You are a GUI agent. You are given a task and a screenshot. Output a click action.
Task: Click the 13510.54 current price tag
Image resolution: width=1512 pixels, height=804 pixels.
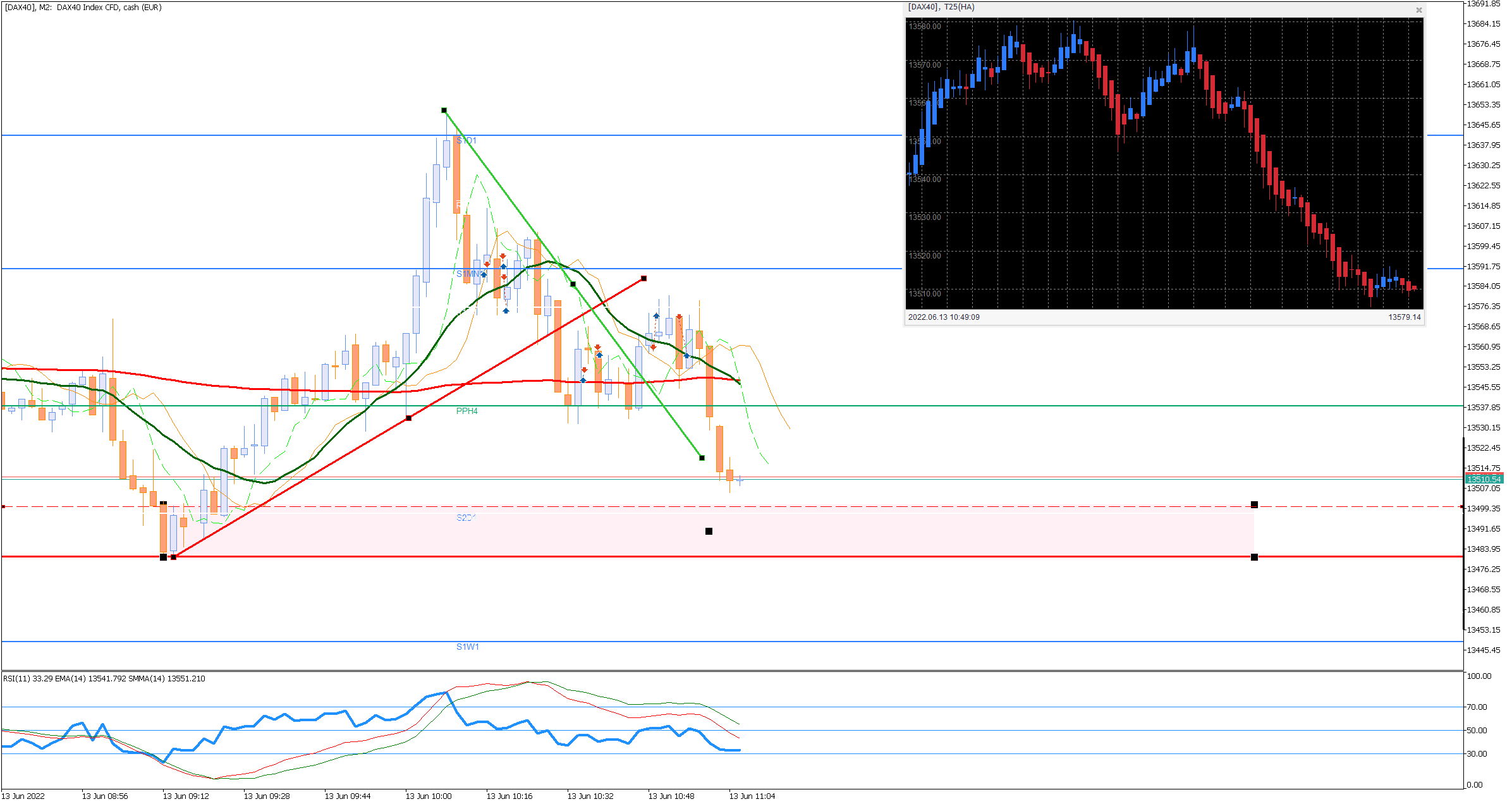point(1483,479)
